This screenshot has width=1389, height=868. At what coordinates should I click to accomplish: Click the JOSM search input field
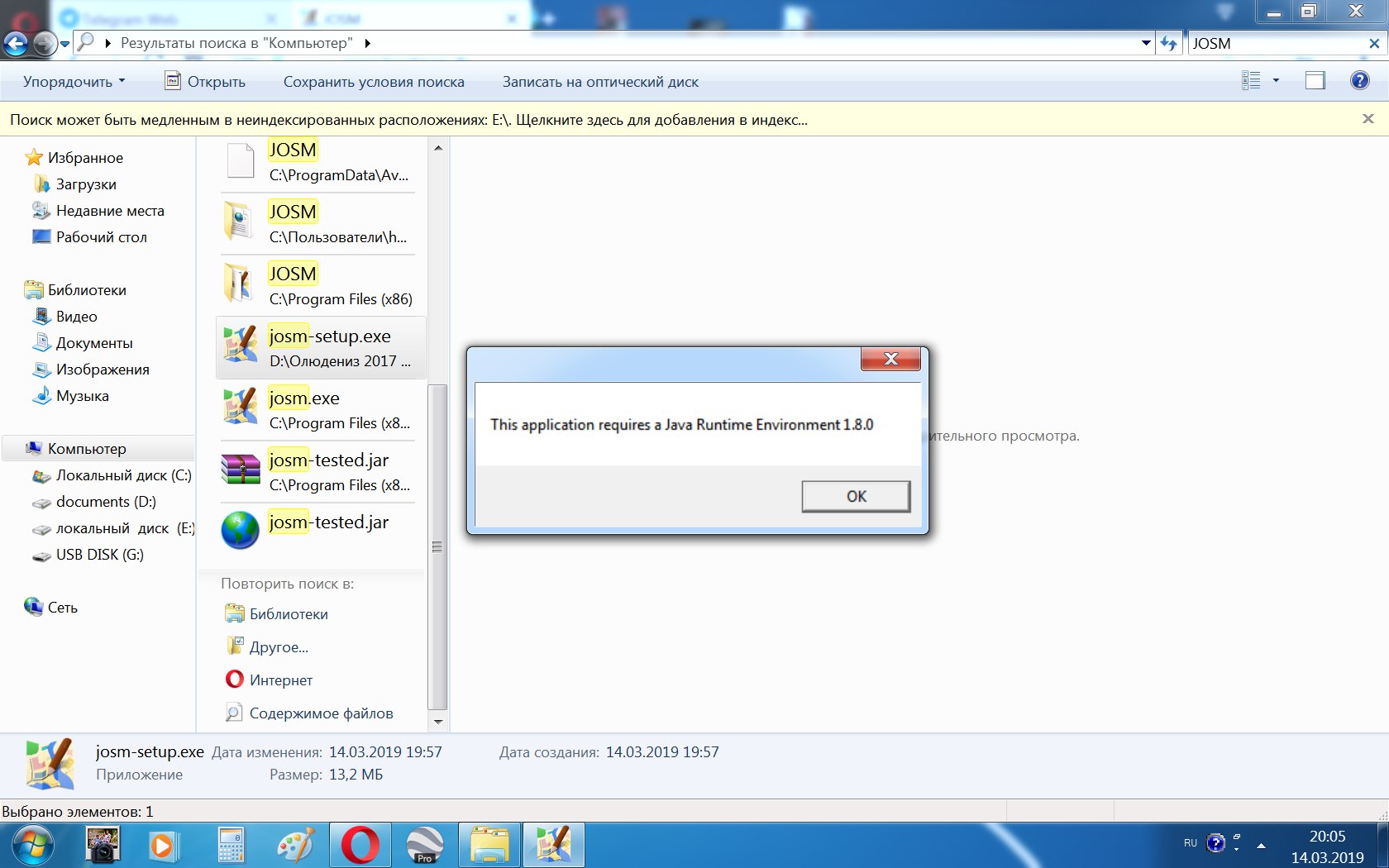point(1277,43)
